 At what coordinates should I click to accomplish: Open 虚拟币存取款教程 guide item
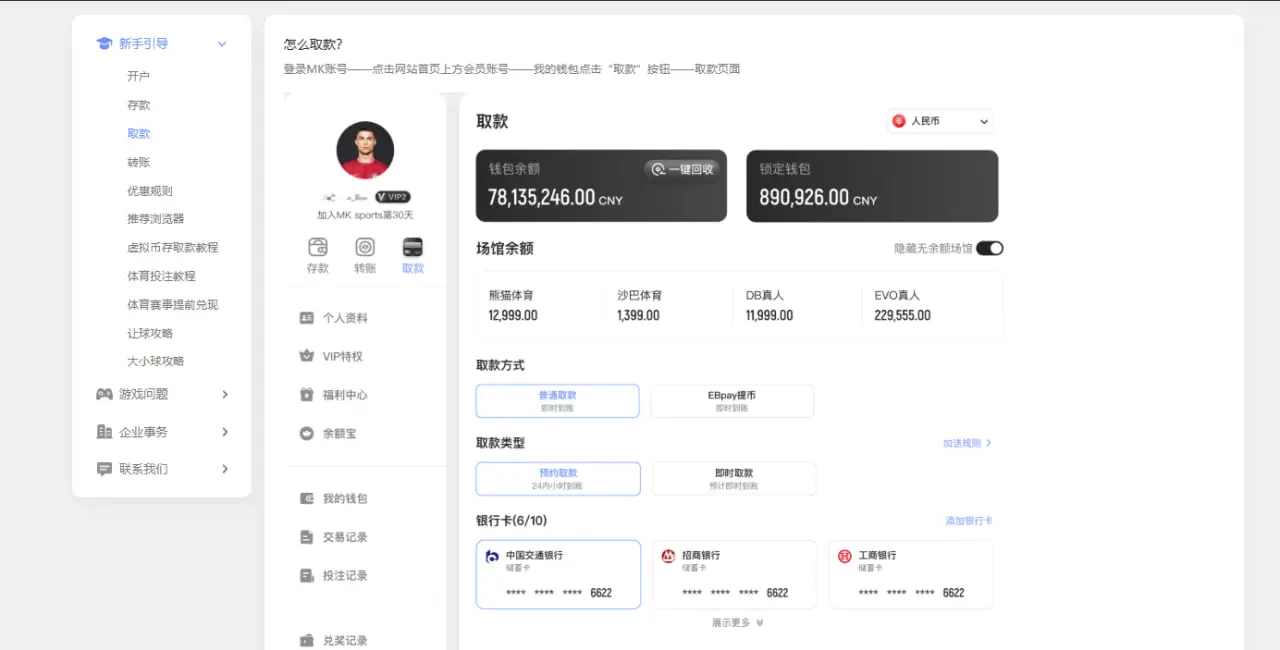(x=173, y=247)
